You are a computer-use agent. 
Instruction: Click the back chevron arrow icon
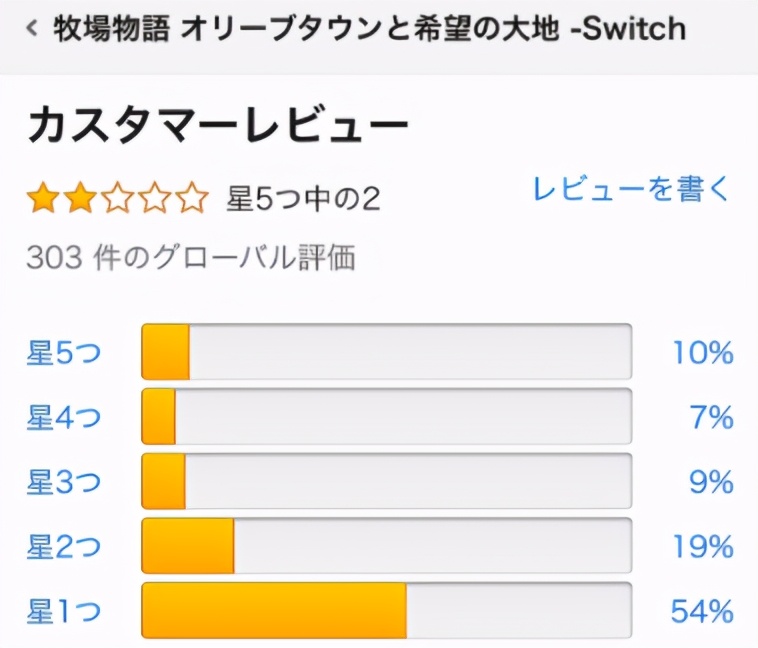[x=32, y=28]
